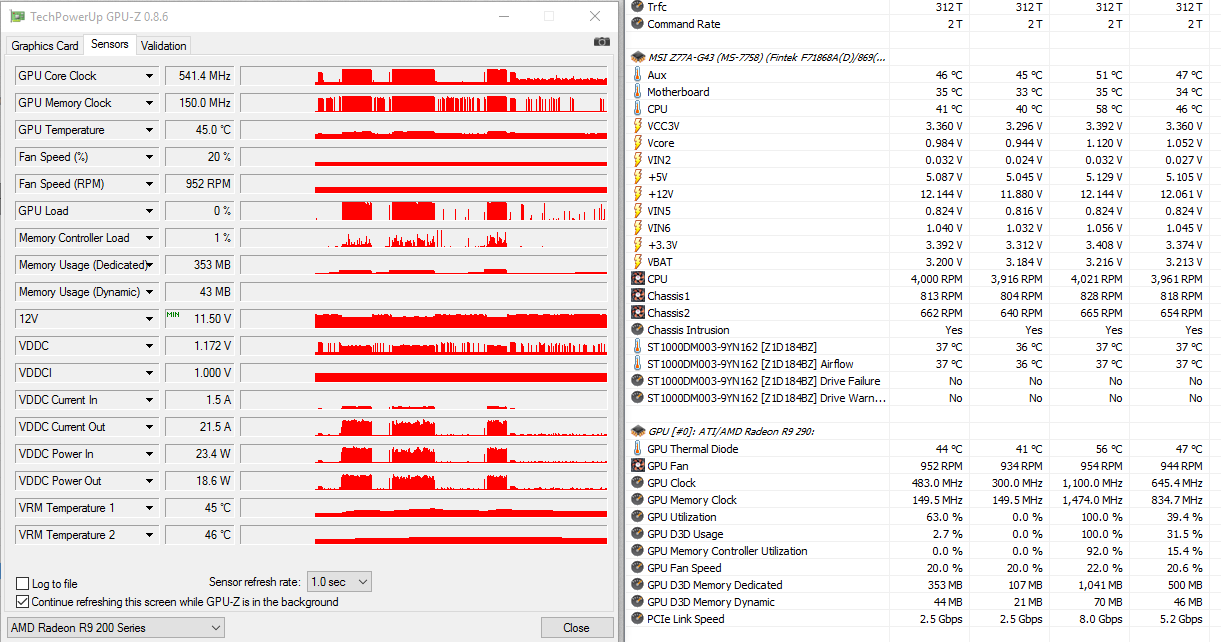This screenshot has height=642, width=1221.
Task: Open the Fan Speed (RPM) sensor dropdown
Action: [150, 184]
